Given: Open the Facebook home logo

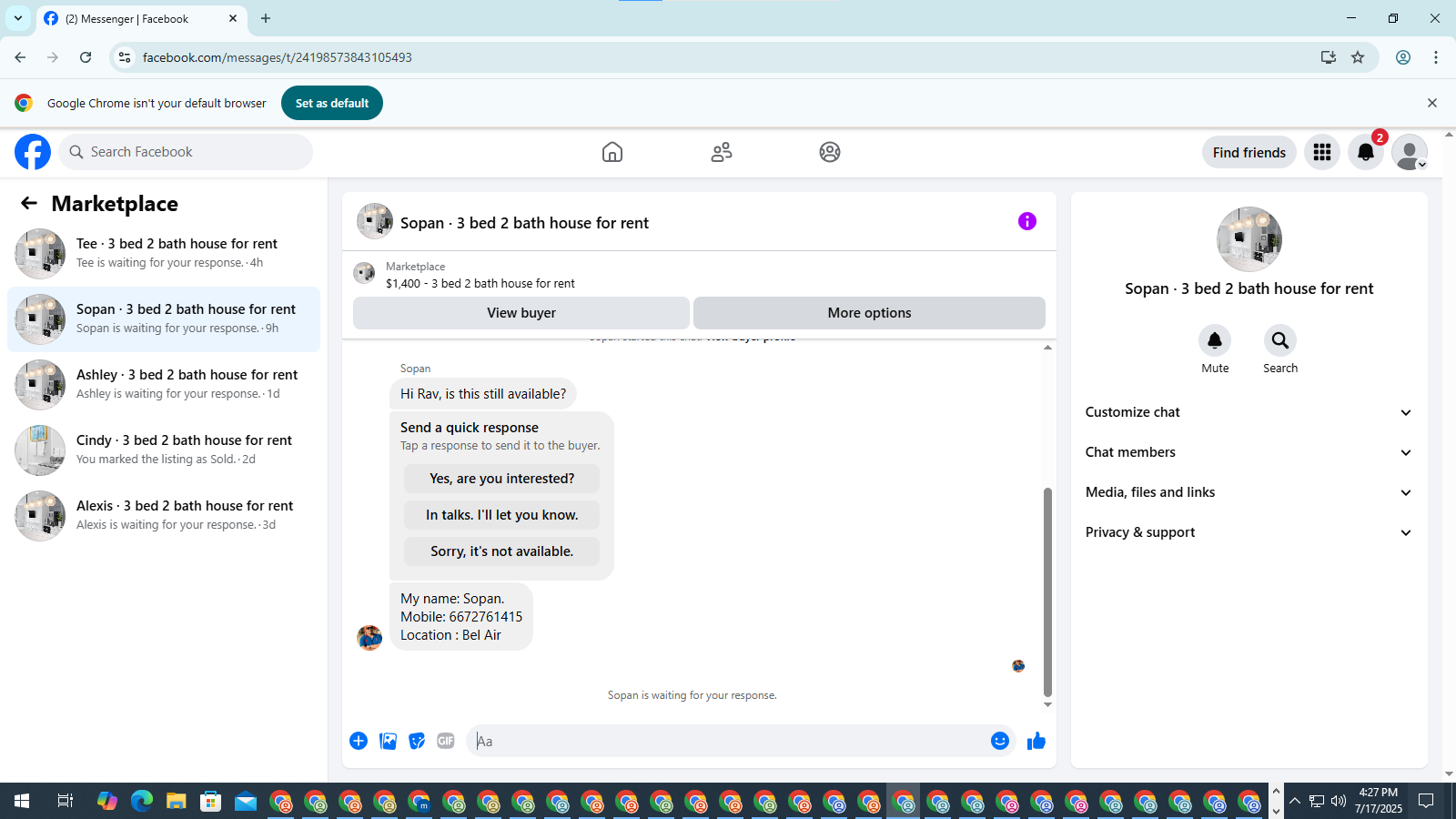Looking at the screenshot, I should [33, 152].
